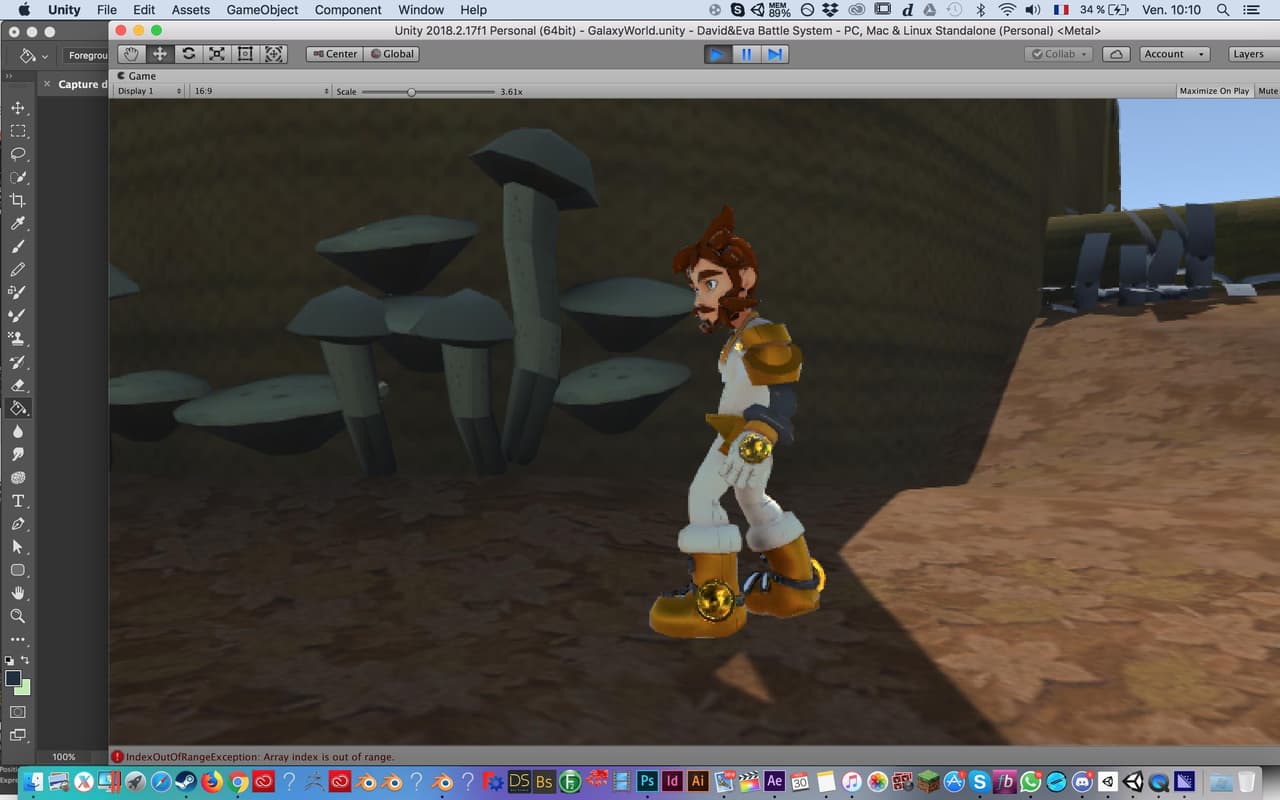Select Photoshop Type tool

[18, 501]
